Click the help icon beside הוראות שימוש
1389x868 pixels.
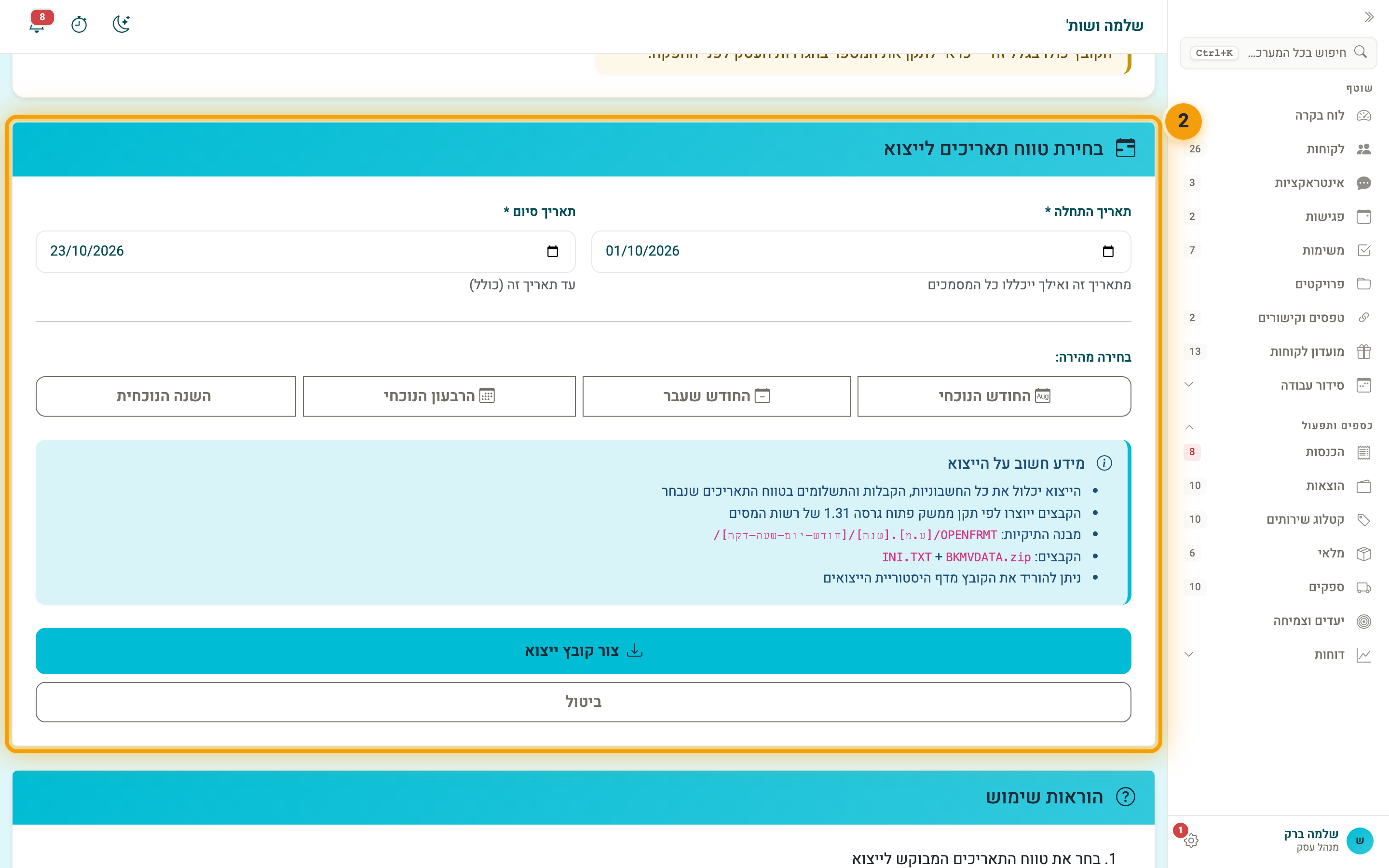(x=1125, y=797)
